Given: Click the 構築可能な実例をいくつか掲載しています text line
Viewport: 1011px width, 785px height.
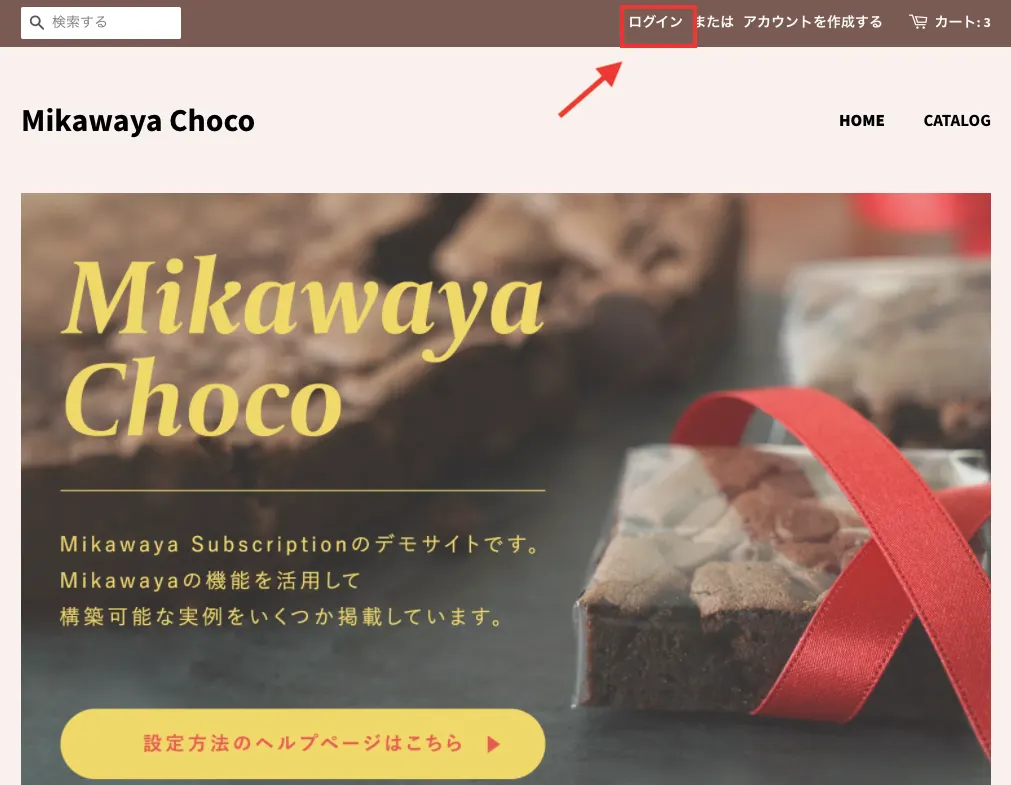Looking at the screenshot, I should [x=282, y=616].
